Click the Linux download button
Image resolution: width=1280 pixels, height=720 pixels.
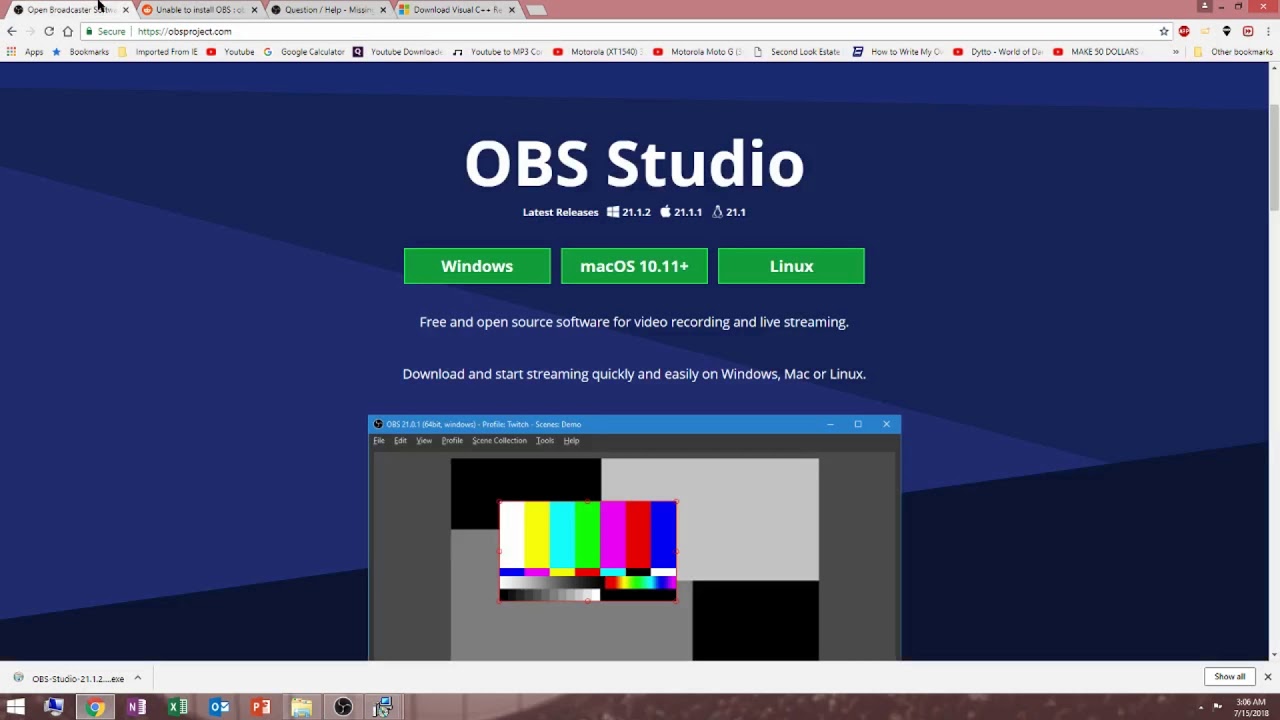click(791, 266)
